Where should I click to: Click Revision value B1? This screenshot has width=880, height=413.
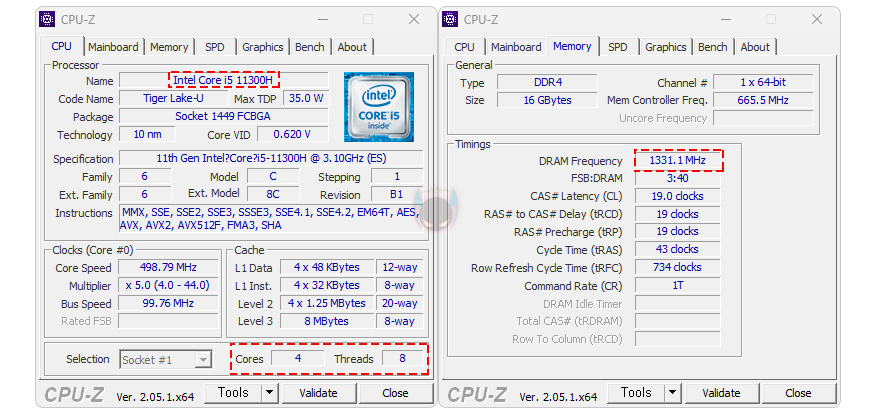tap(397, 194)
